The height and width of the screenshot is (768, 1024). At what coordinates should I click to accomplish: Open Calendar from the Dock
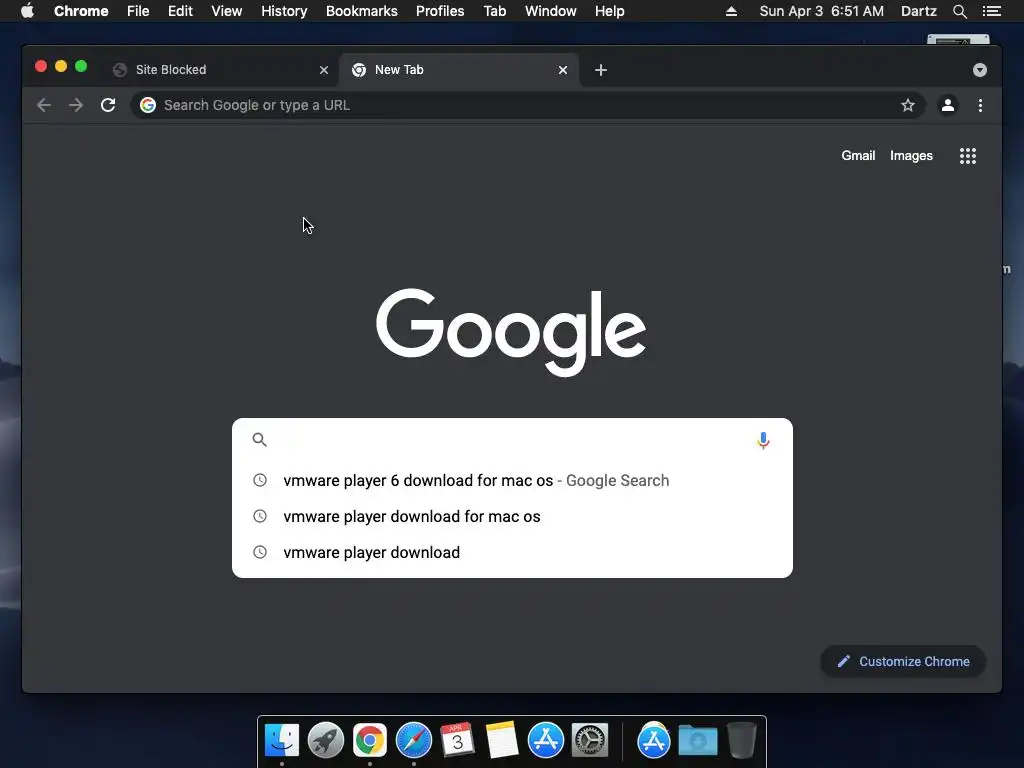click(457, 739)
